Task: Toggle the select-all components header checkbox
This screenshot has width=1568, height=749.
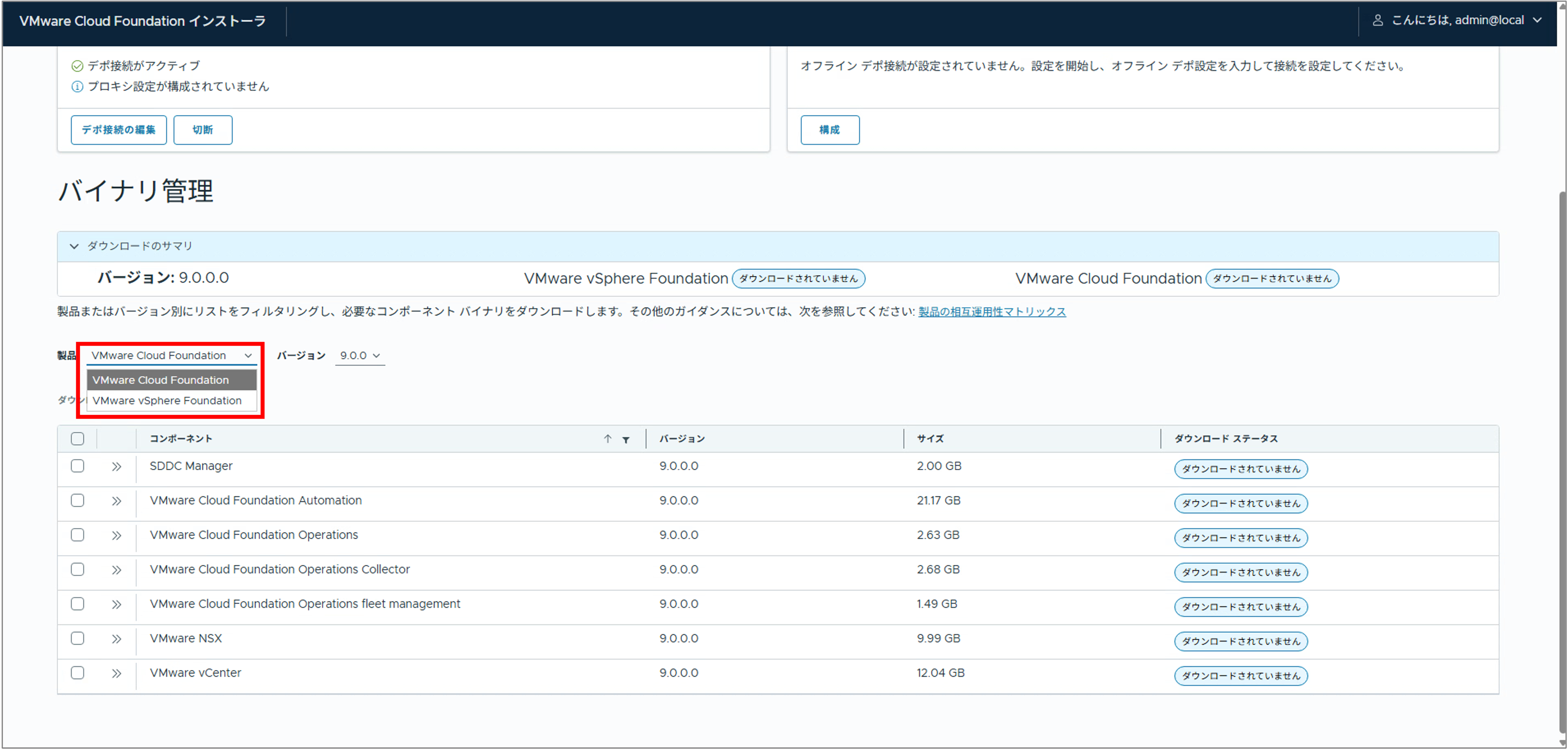Action: pyautogui.click(x=77, y=439)
